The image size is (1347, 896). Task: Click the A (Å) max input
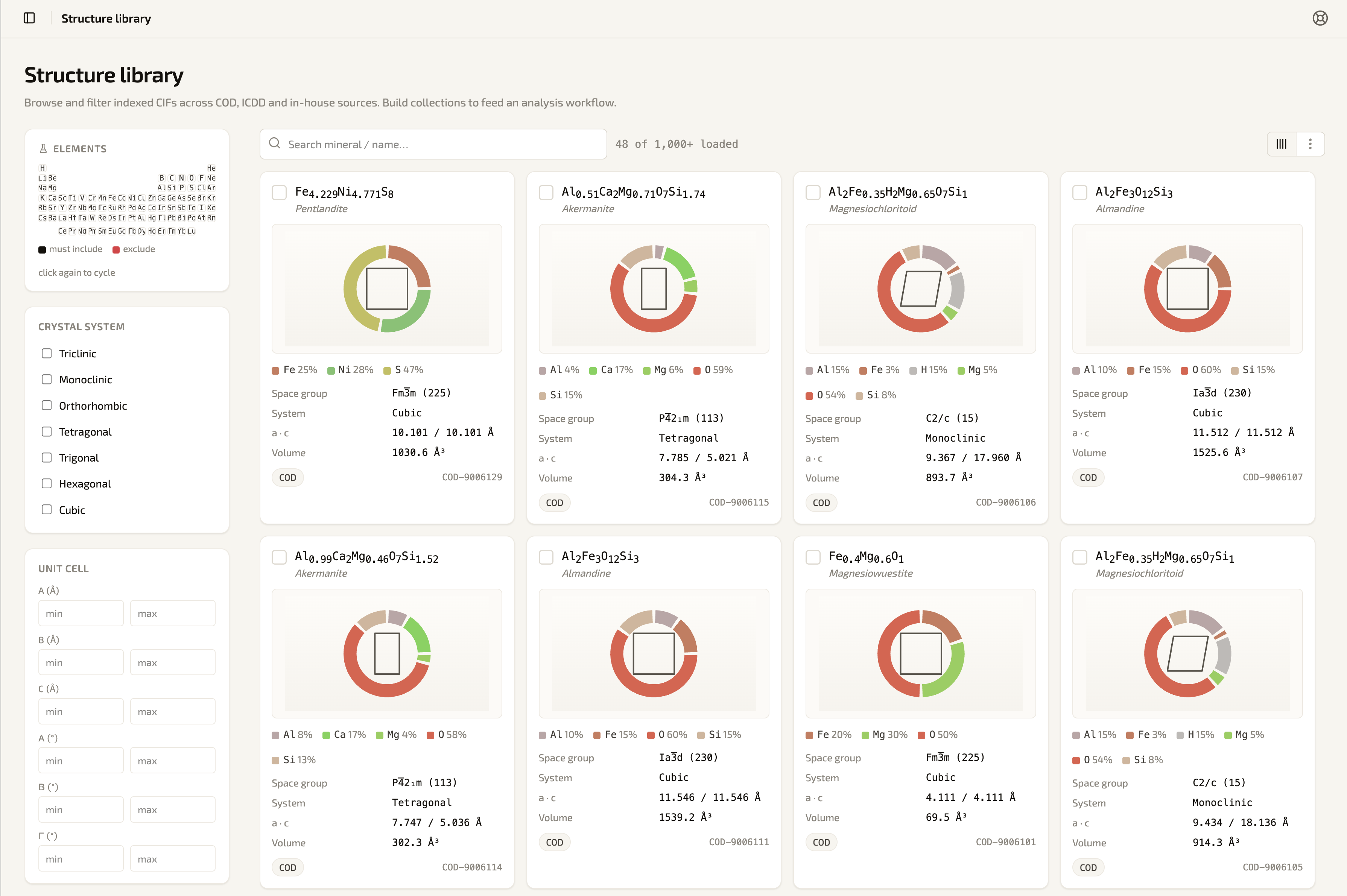point(173,613)
